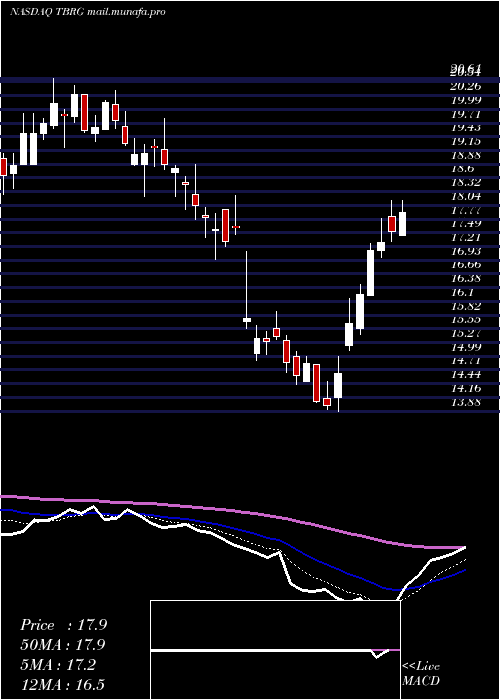Image resolution: width=500 pixels, height=700 pixels.
Task: Pick the 19.15 price axis label
Action: 466,142
